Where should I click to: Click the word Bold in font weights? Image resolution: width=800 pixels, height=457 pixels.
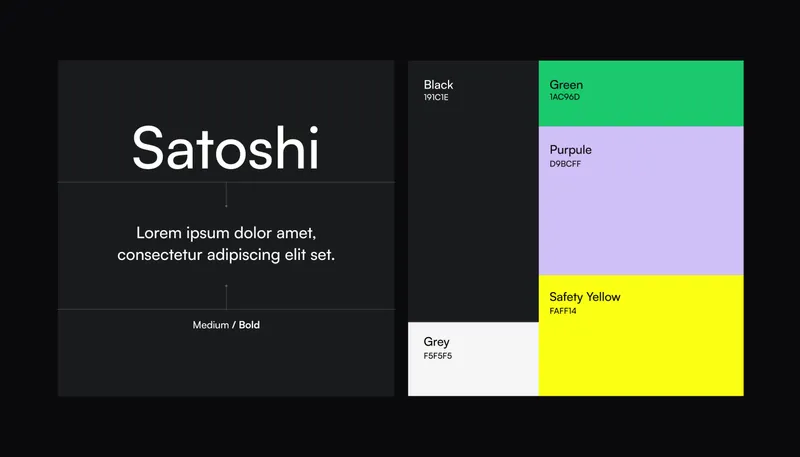click(x=249, y=325)
